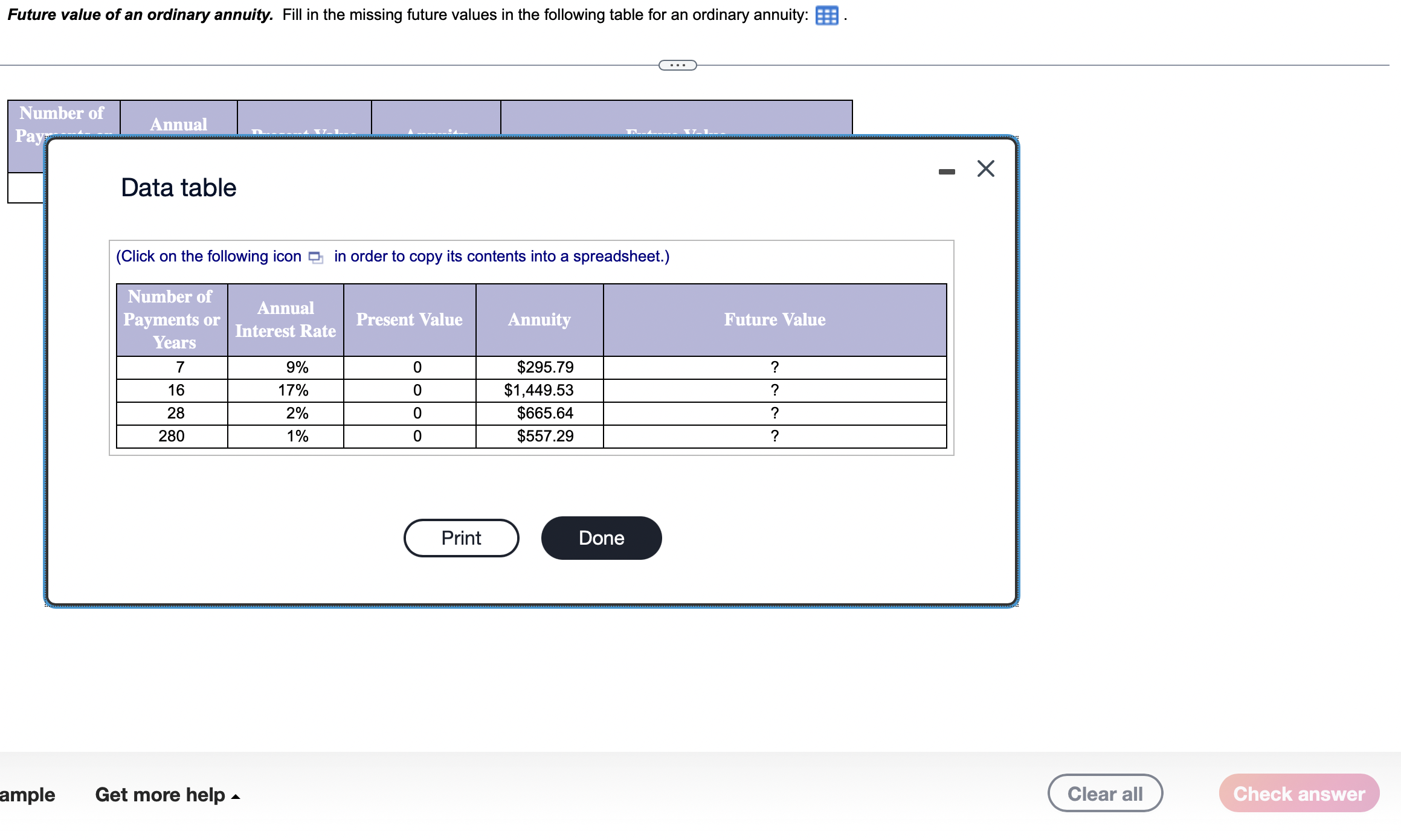1401x840 pixels.
Task: Click Done to dismiss the dialog
Action: [601, 537]
